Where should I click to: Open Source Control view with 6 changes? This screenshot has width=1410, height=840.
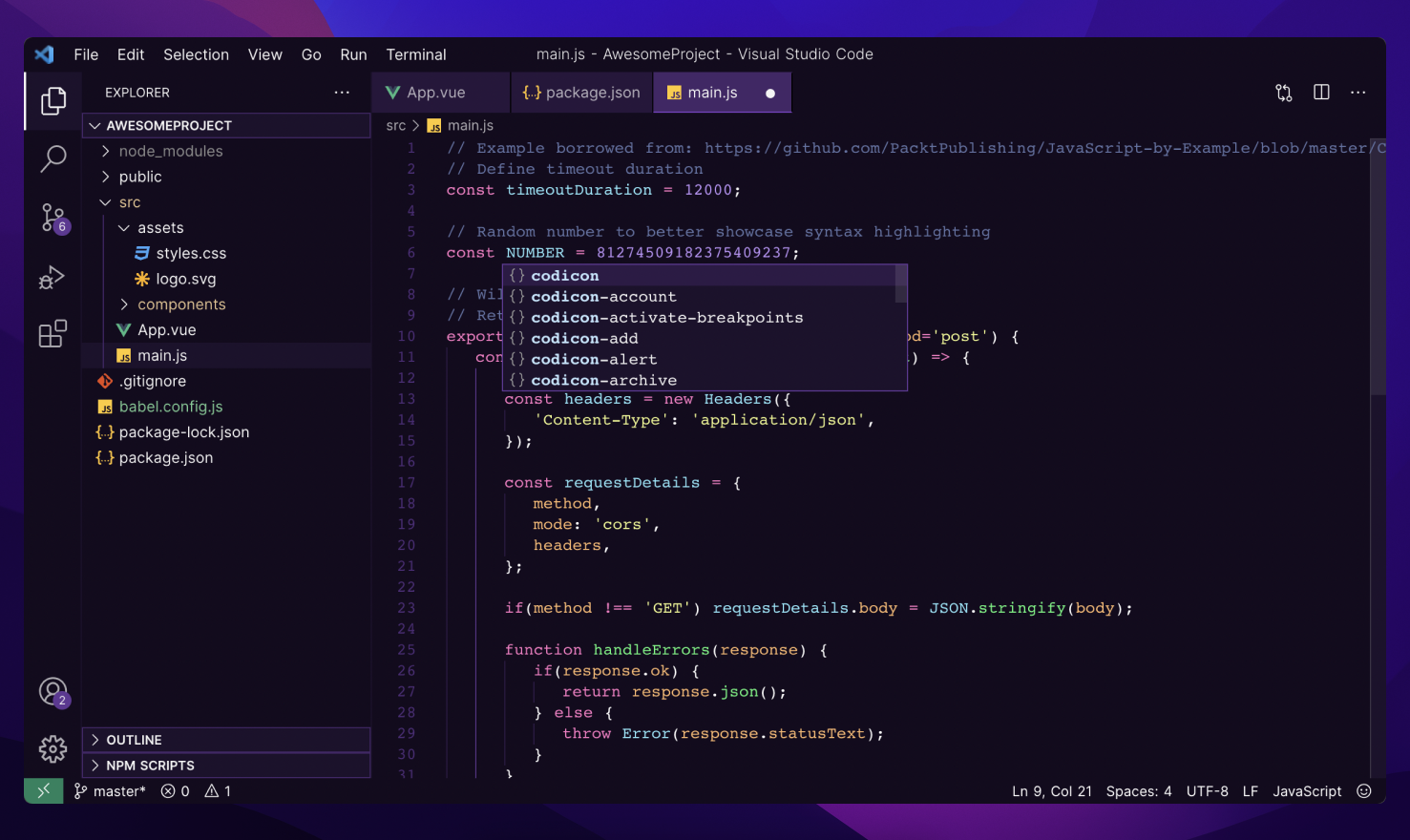pos(53,218)
